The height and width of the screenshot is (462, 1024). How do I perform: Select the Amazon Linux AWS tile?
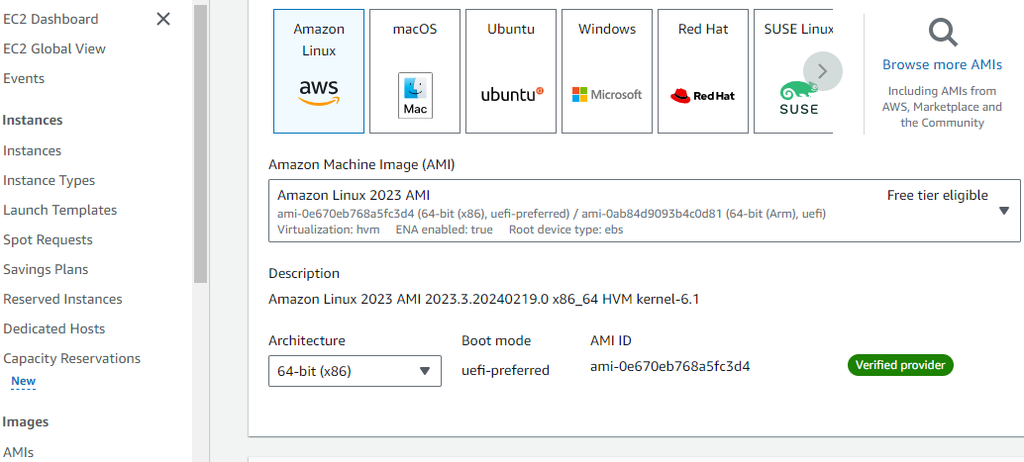318,71
